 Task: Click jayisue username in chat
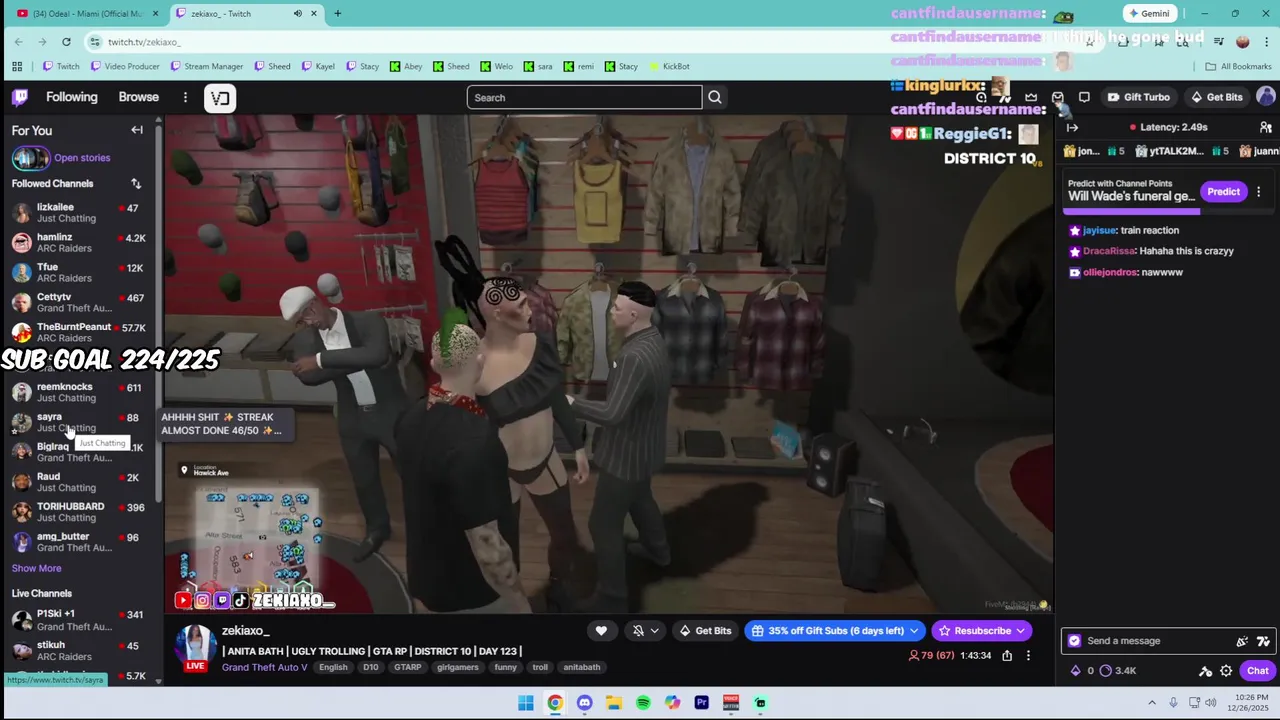pos(1099,230)
